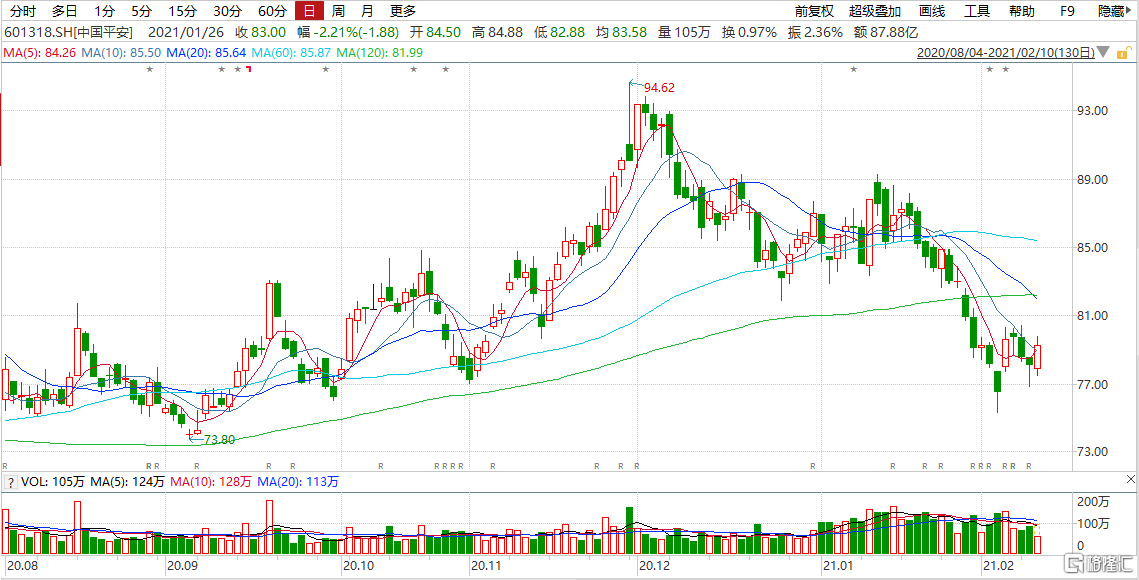
Task: Click the red volume MA(10): 128万 label
Action: point(211,481)
